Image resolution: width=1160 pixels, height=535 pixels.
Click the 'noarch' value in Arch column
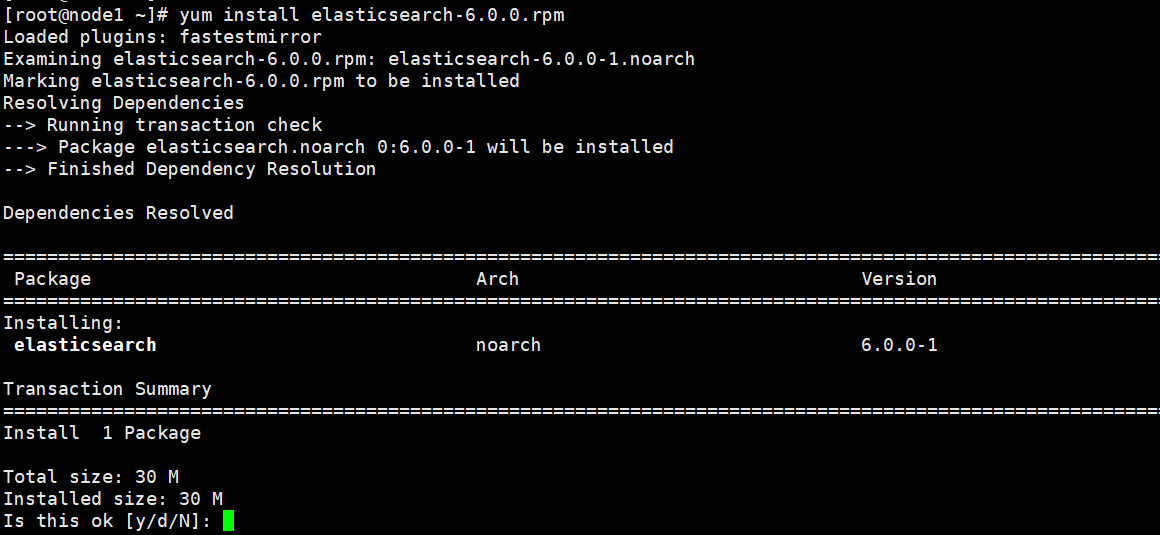pyautogui.click(x=508, y=345)
